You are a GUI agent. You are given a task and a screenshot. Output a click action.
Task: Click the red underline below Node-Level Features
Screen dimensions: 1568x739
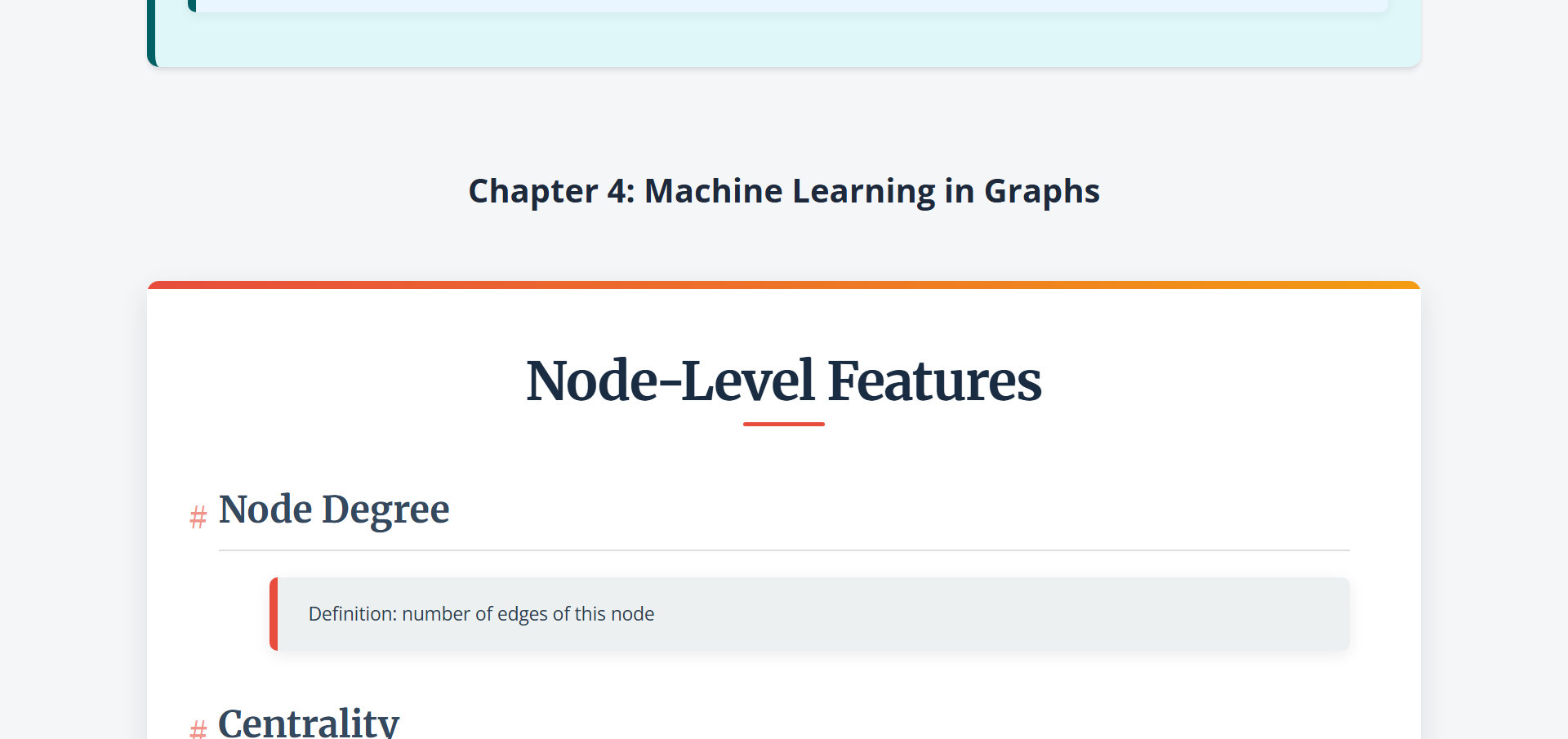click(x=783, y=424)
